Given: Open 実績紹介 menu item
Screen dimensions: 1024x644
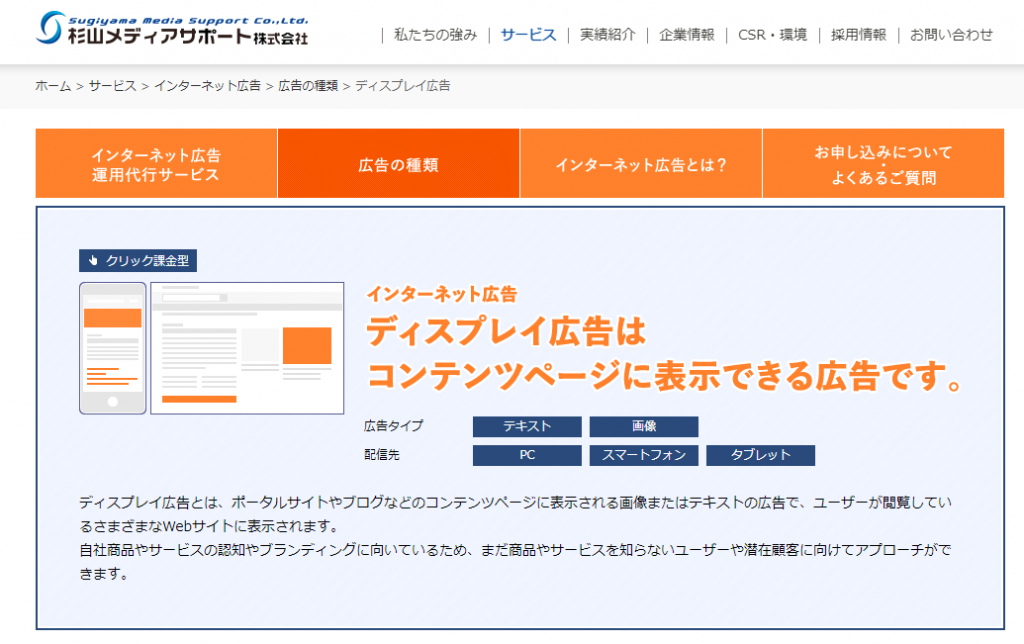Looking at the screenshot, I should point(607,35).
